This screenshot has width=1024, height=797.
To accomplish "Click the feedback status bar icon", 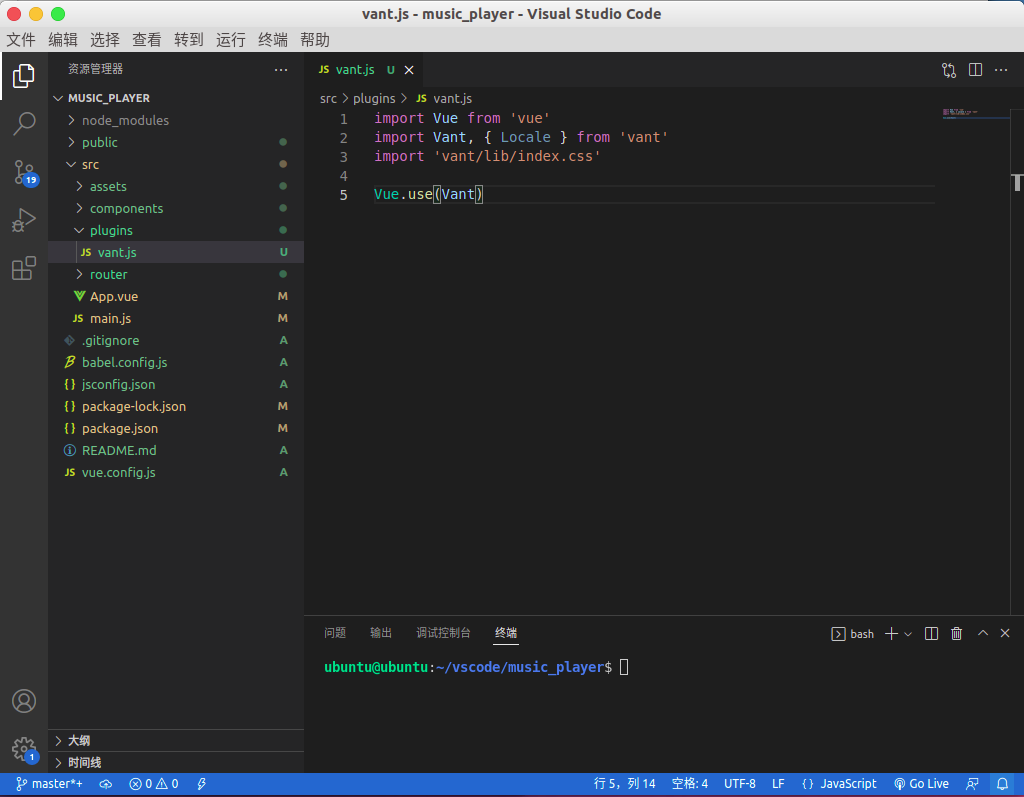I will point(972,784).
